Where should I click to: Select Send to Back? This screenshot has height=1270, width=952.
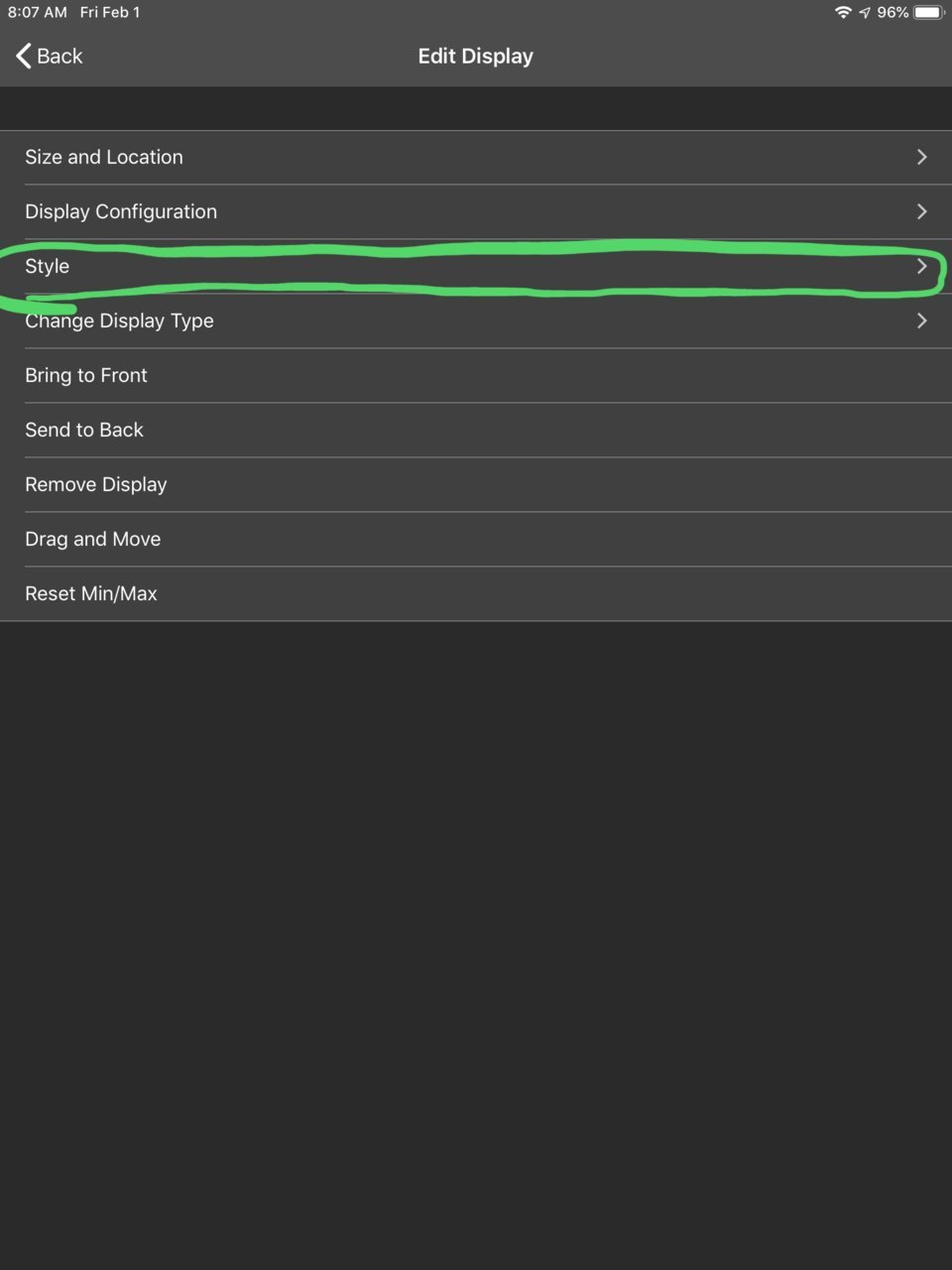point(476,430)
